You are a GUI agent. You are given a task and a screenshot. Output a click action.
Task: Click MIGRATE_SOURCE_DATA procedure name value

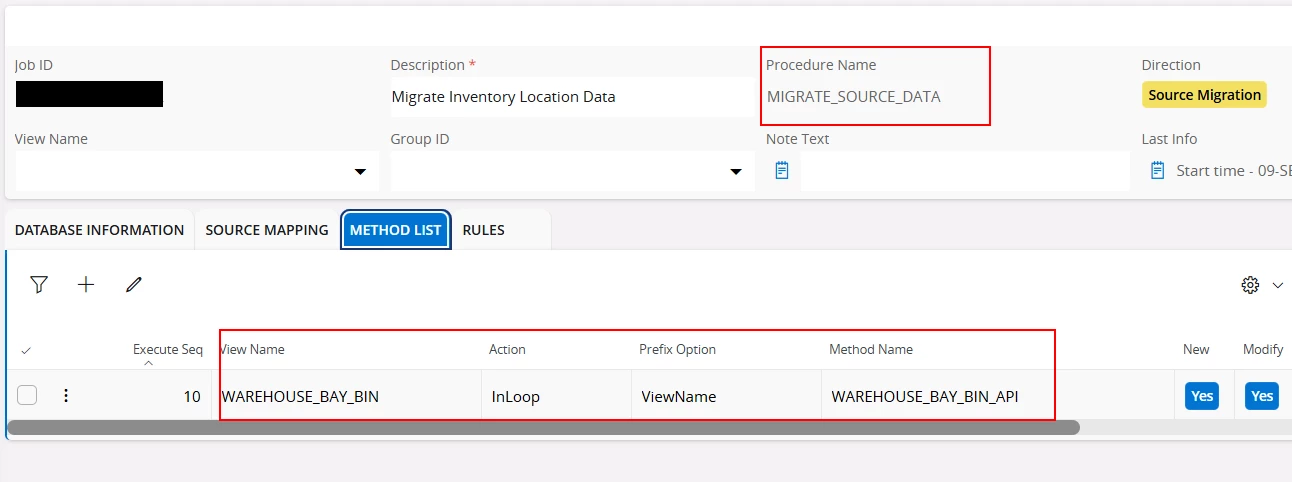[854, 97]
